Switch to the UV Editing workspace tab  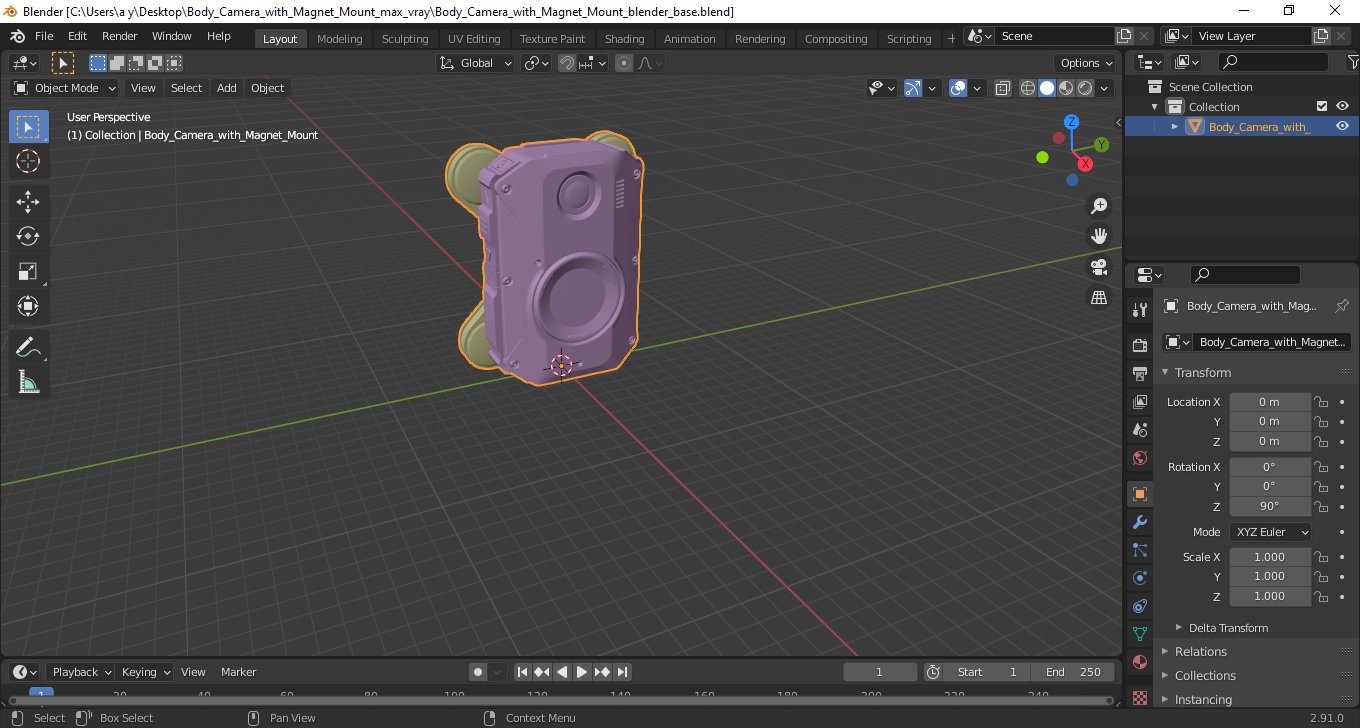click(x=474, y=38)
